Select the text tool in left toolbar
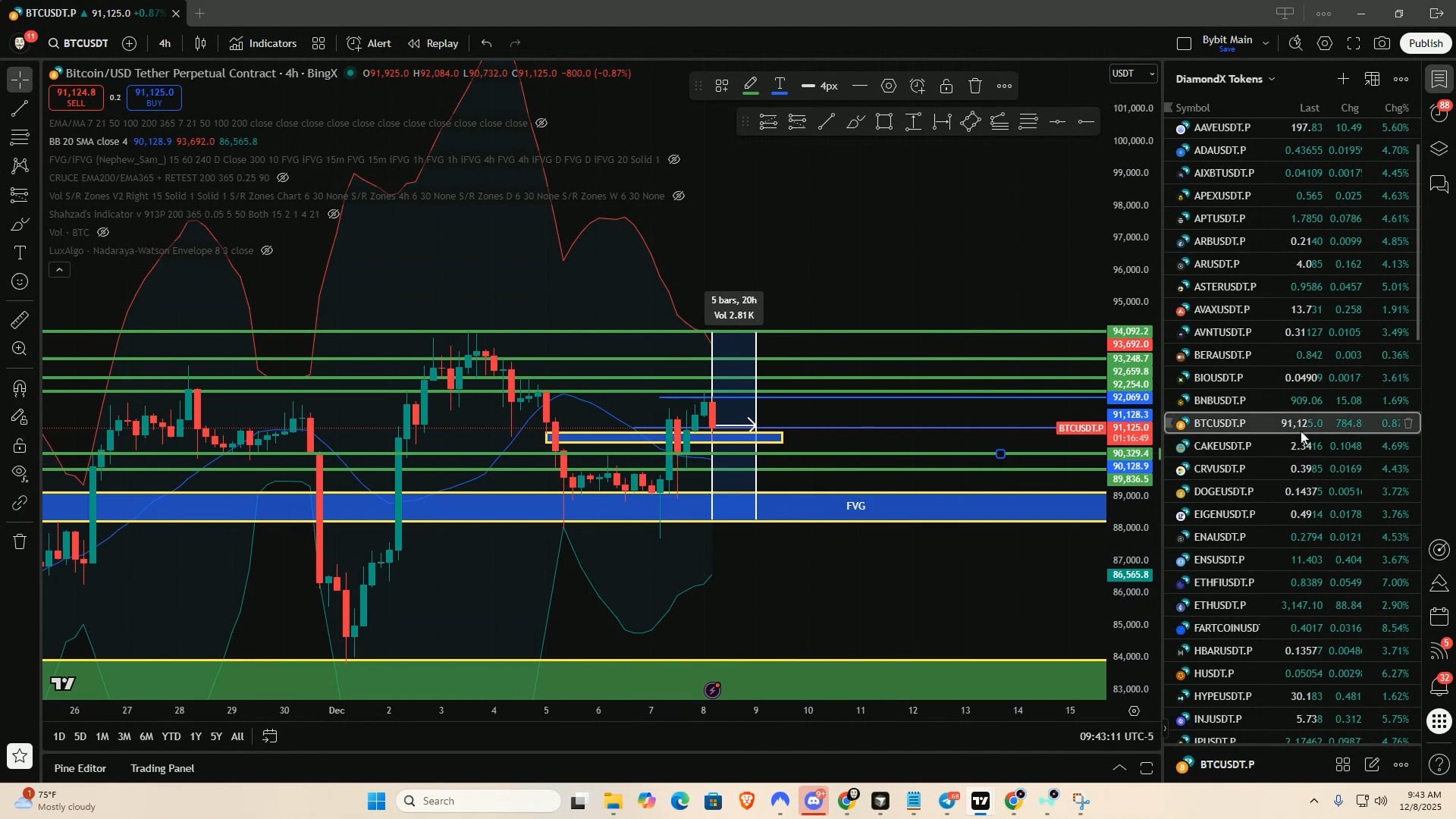 (x=20, y=253)
